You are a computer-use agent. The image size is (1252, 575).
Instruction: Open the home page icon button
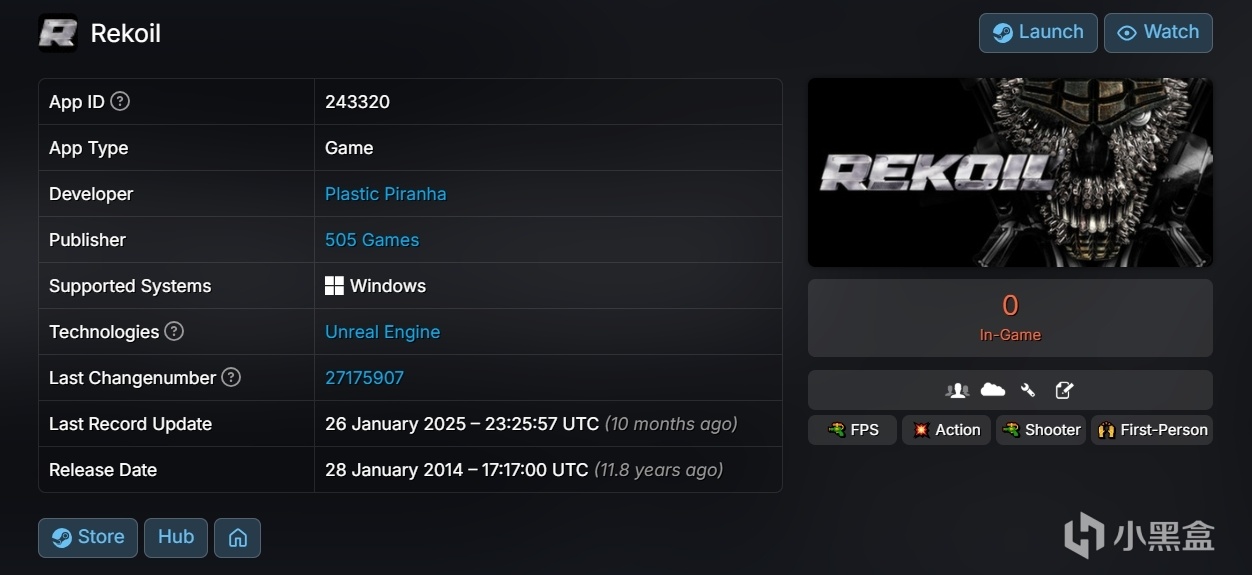pyautogui.click(x=238, y=538)
